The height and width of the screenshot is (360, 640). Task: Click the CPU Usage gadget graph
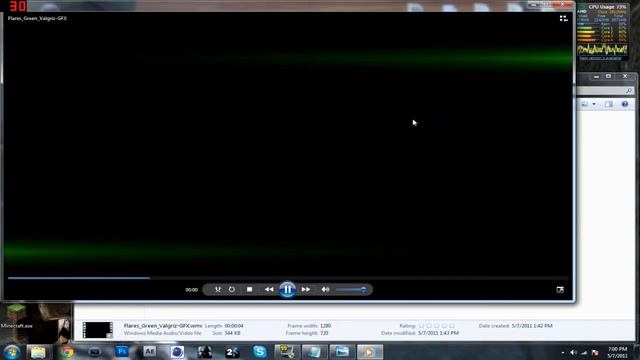[x=602, y=49]
